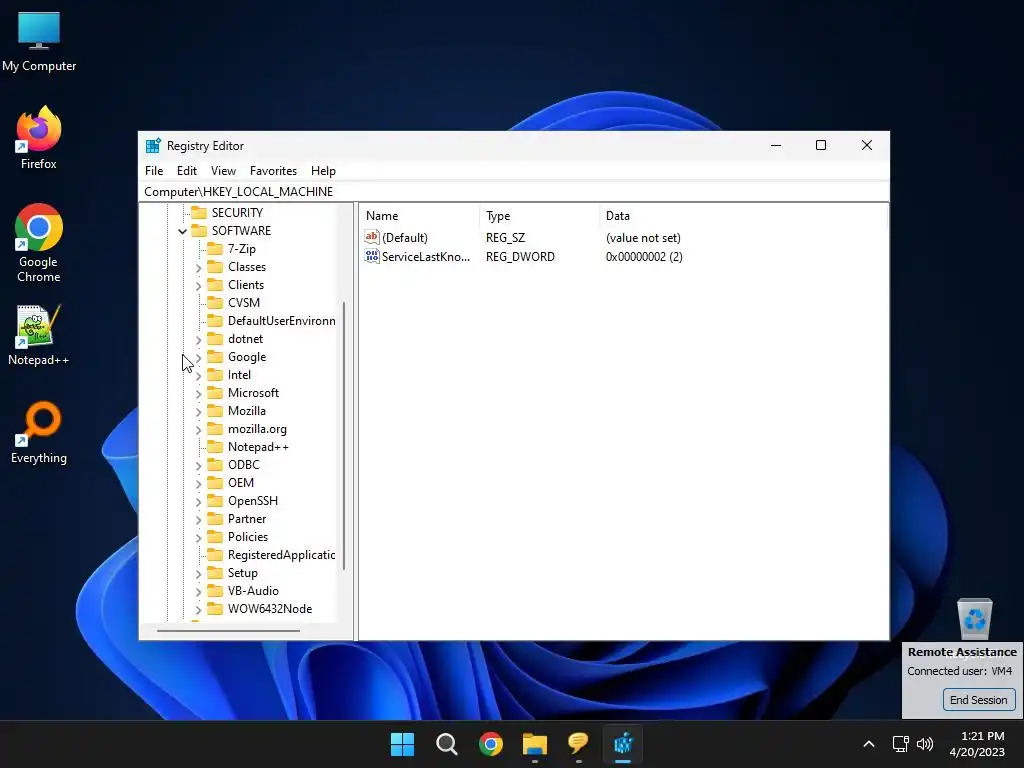
Task: Select the Notepad++ desktop shortcut
Action: [39, 334]
